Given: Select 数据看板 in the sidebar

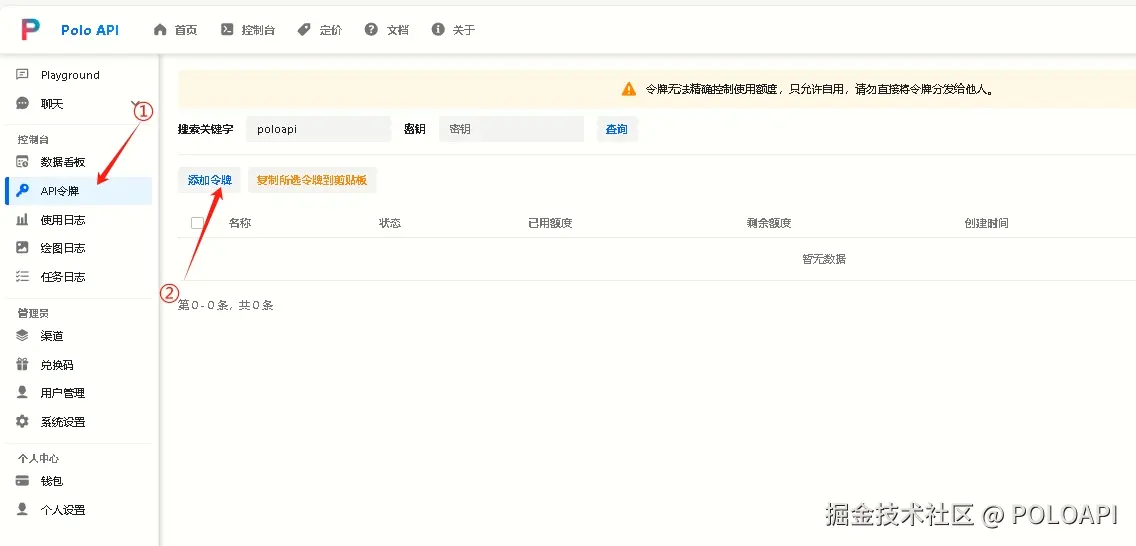Looking at the screenshot, I should tap(78, 161).
